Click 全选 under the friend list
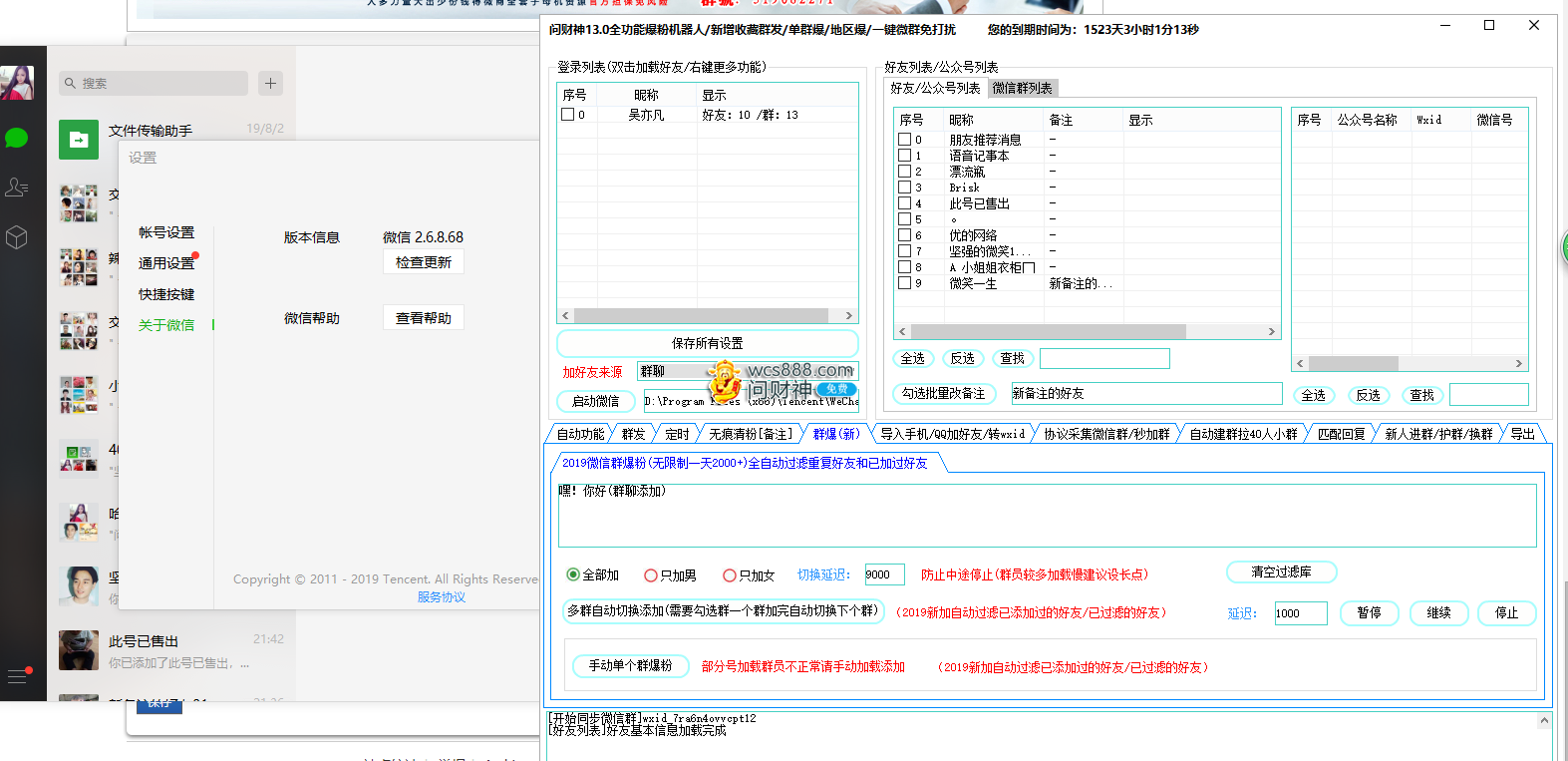Image resolution: width=1568 pixels, height=761 pixels. coord(913,358)
